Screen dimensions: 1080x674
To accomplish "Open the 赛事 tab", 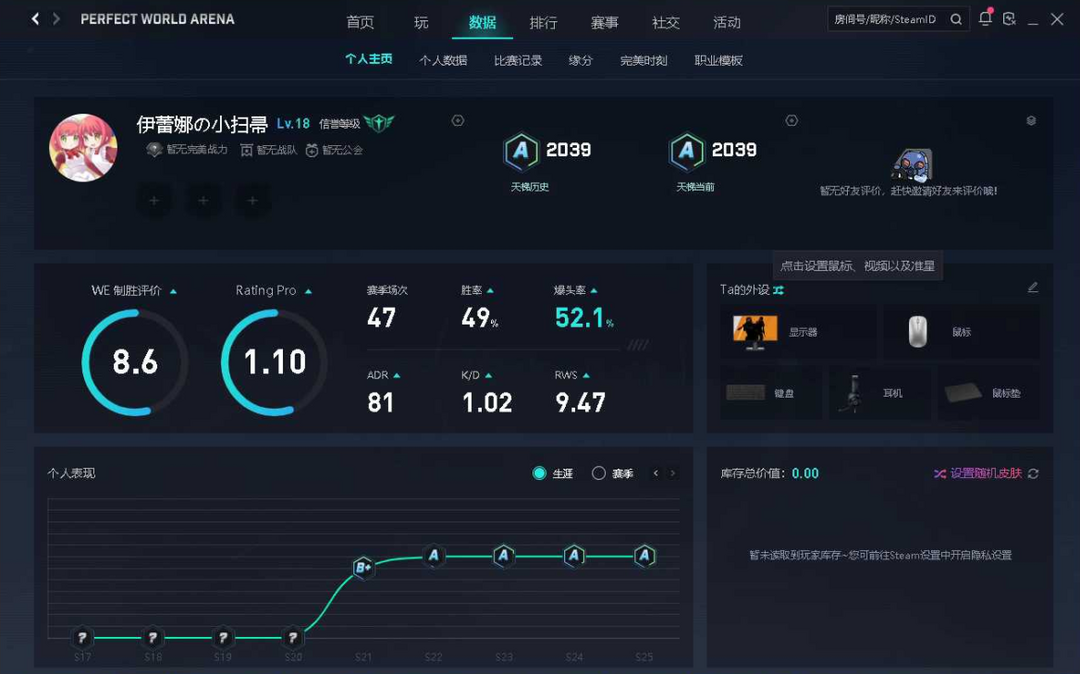I will pos(605,23).
